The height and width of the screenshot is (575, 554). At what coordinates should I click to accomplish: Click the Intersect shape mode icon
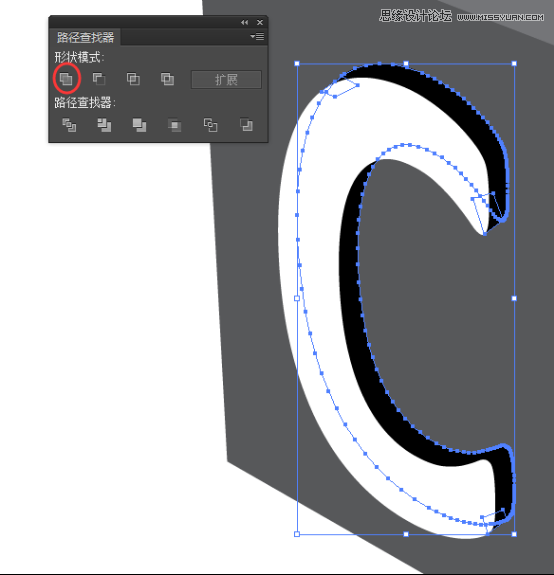click(x=133, y=79)
